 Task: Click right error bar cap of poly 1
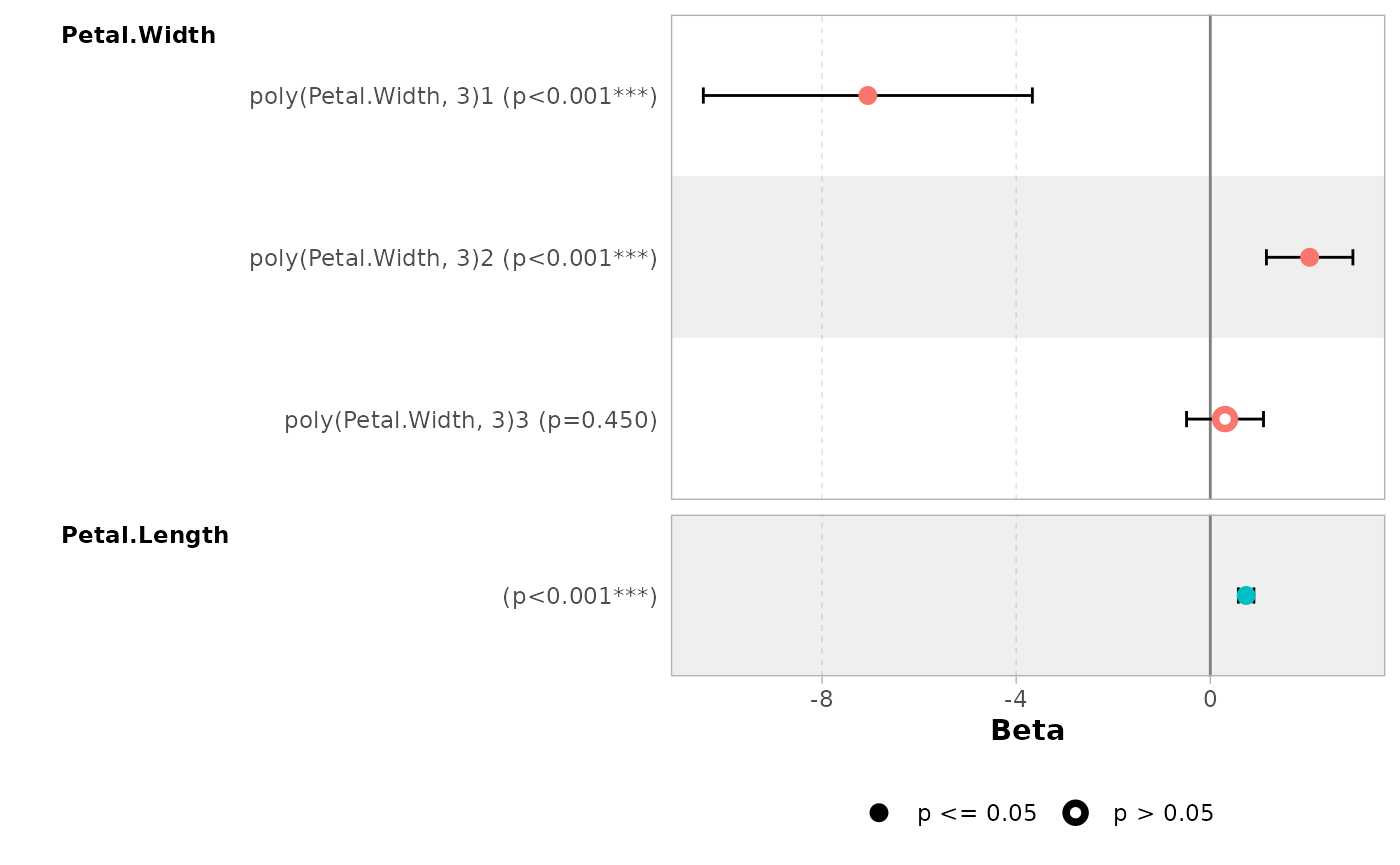click(1032, 95)
